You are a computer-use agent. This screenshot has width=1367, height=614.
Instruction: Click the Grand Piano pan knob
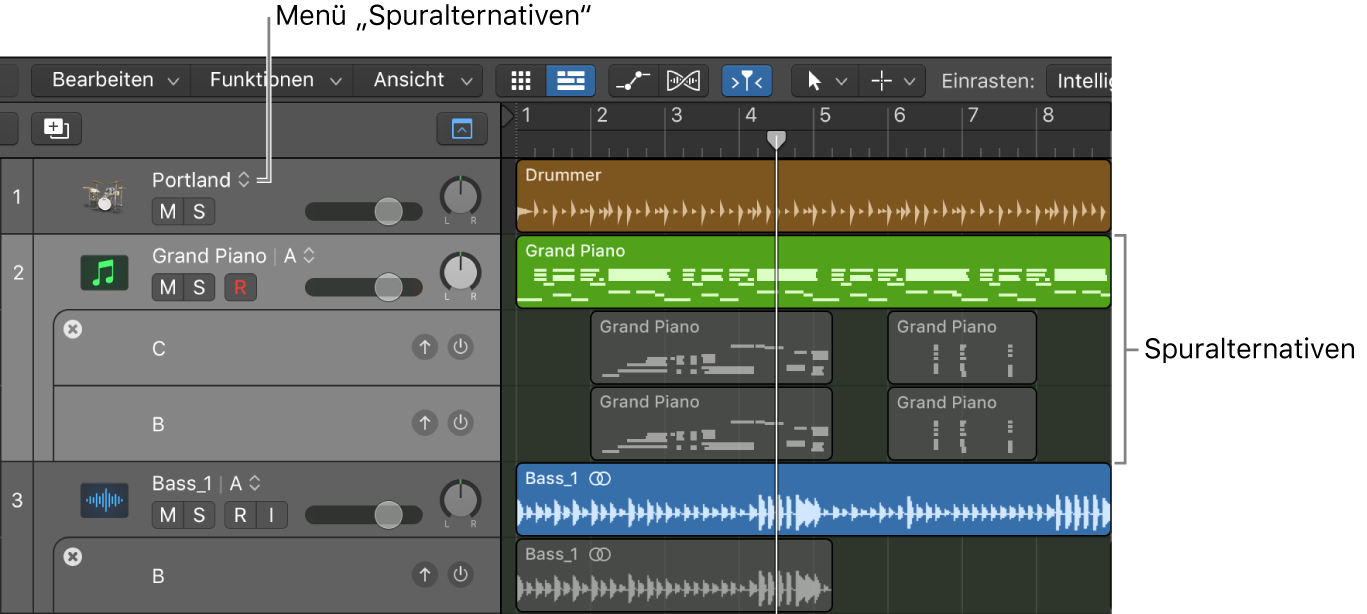[x=459, y=273]
